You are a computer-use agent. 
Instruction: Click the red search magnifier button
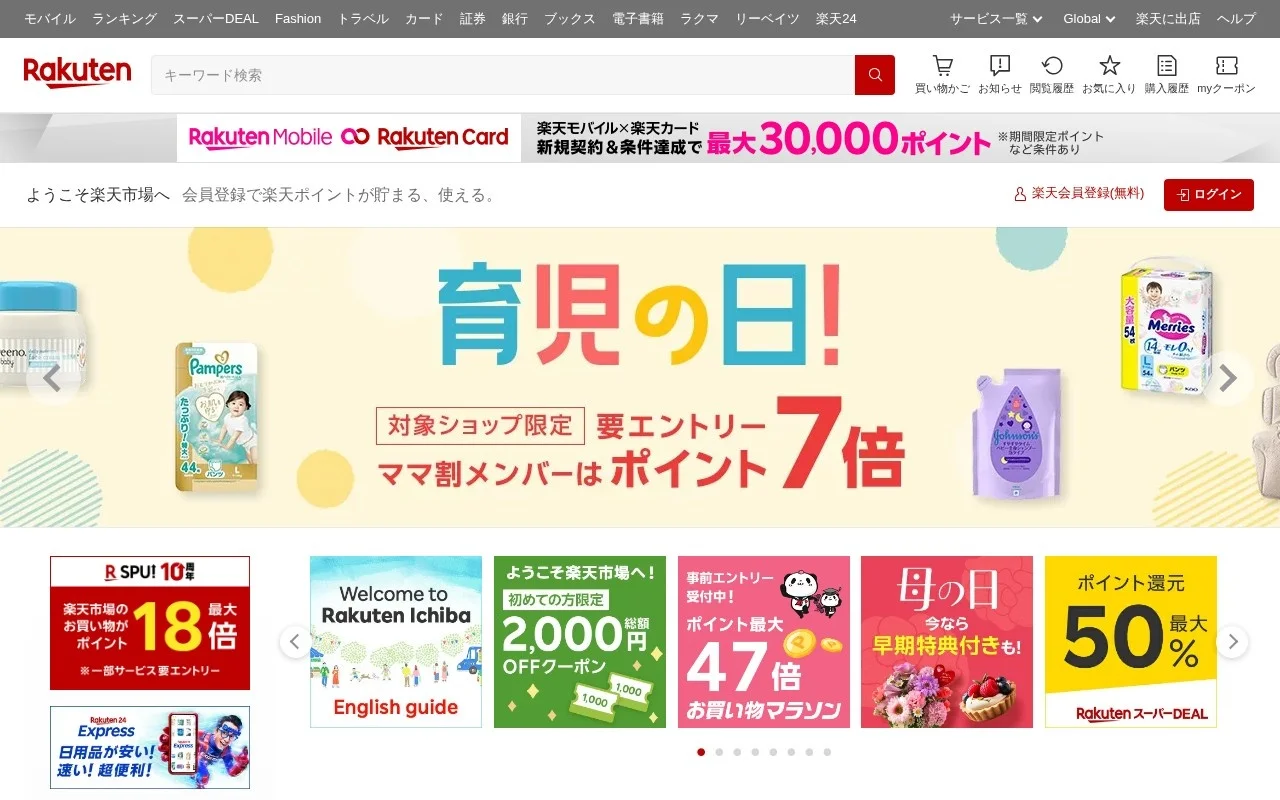point(875,75)
